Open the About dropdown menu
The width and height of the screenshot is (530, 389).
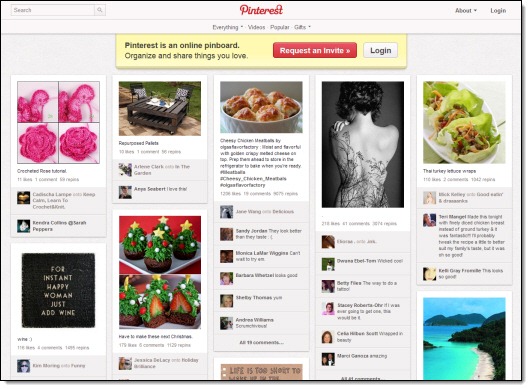coord(466,10)
